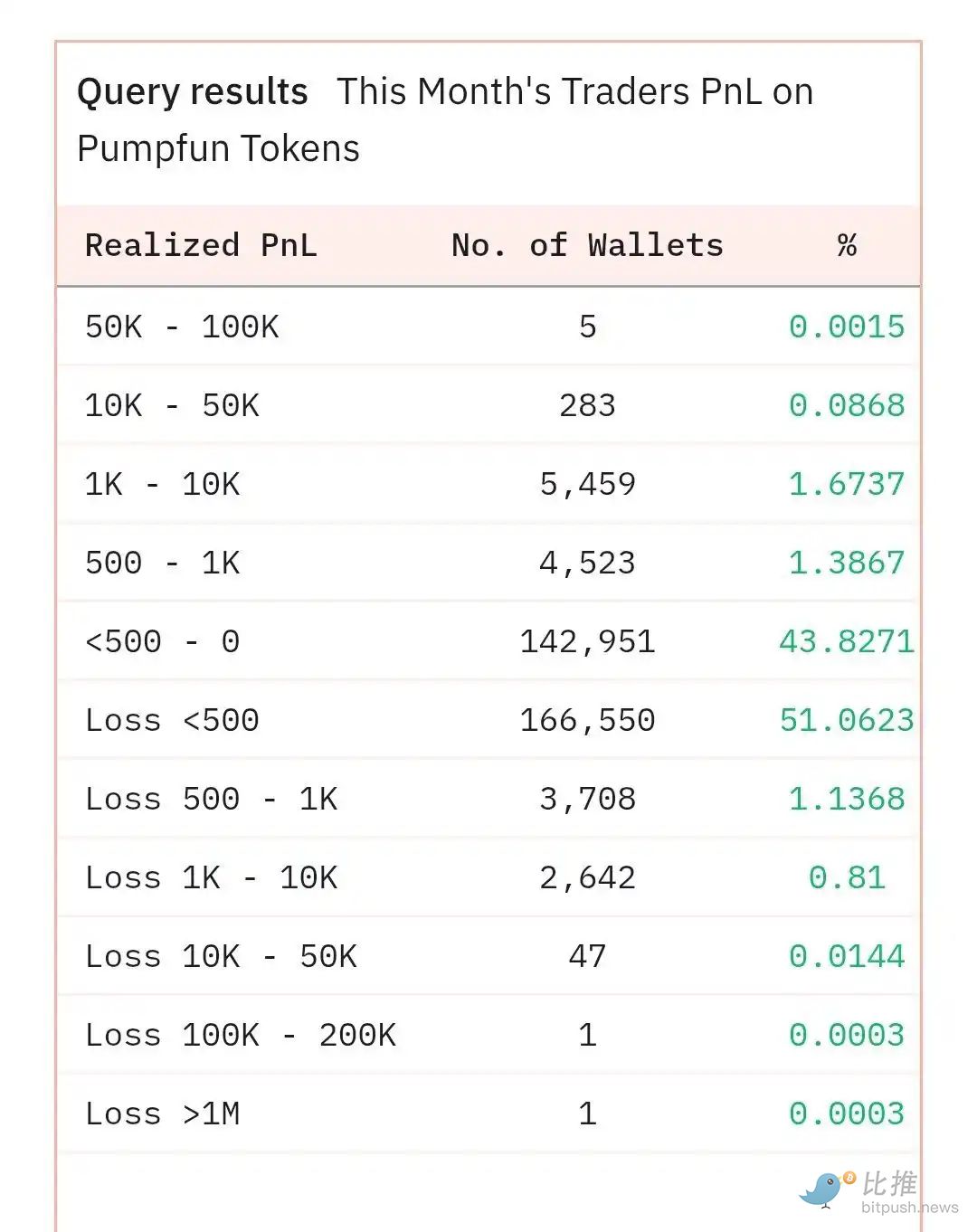This screenshot has width=977, height=1232.
Task: Click the 43.8271 percentage value
Action: (846, 641)
